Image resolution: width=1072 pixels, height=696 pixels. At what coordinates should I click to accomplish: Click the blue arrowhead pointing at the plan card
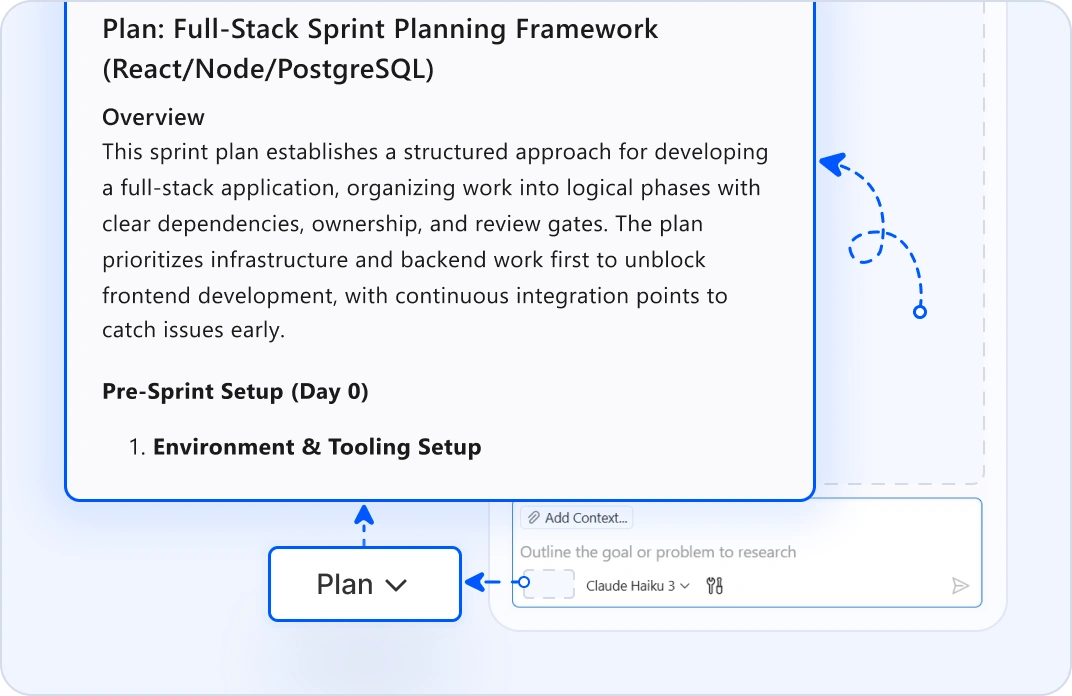833,164
